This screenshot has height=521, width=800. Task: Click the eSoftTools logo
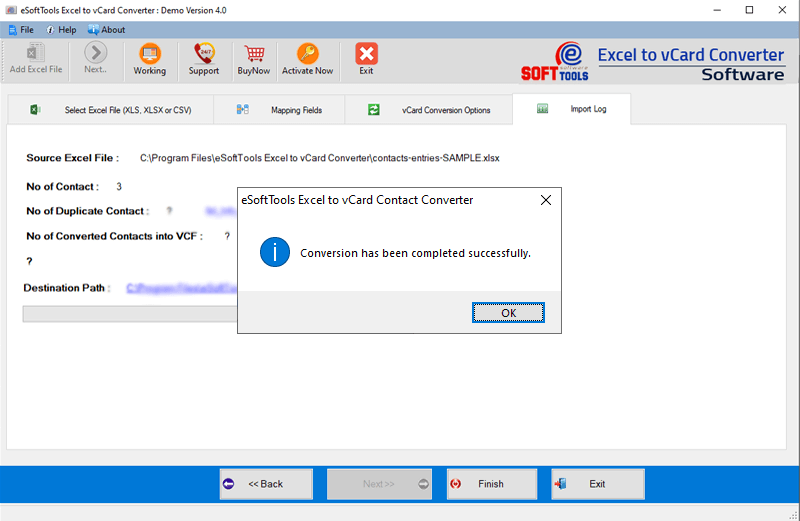pos(555,62)
